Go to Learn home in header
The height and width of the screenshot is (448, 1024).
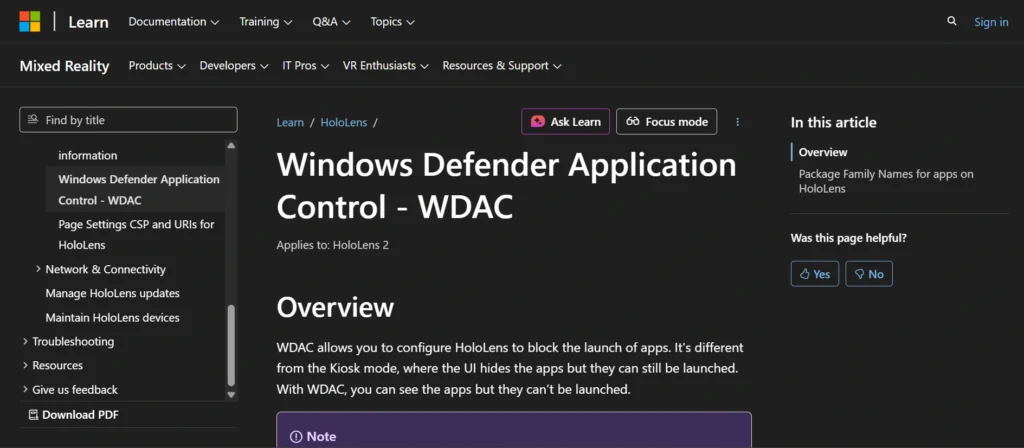[88, 22]
